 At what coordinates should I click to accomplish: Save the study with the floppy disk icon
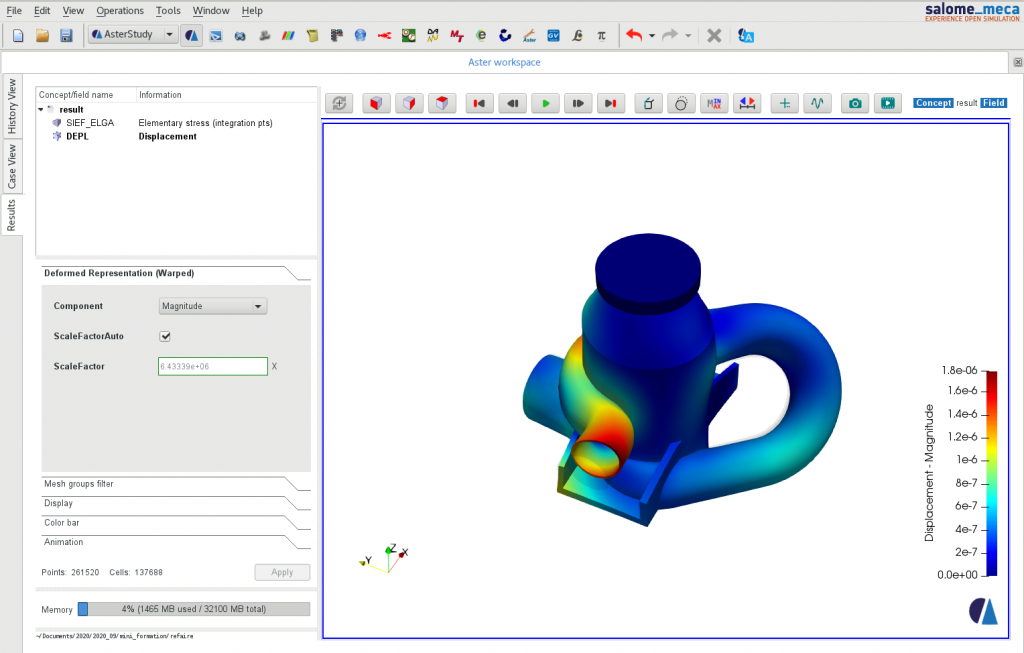coord(66,35)
